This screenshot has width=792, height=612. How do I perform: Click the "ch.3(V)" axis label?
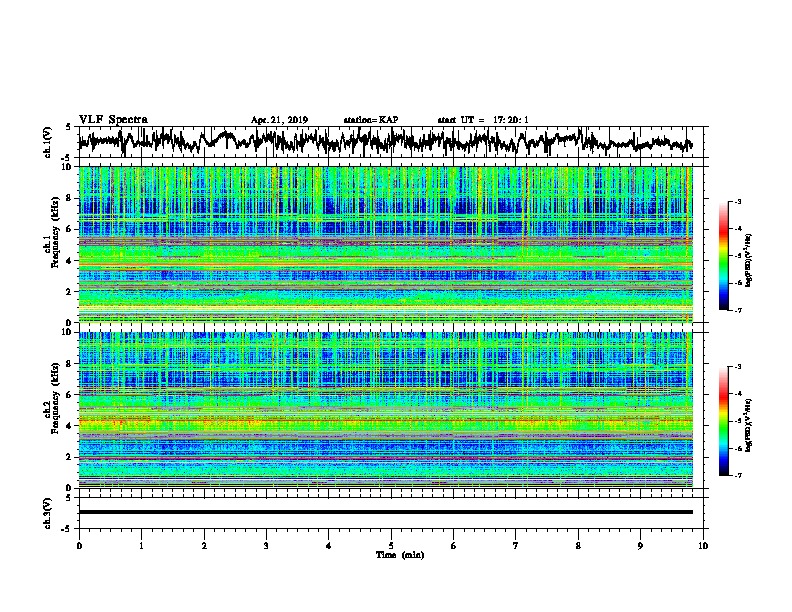point(47,513)
